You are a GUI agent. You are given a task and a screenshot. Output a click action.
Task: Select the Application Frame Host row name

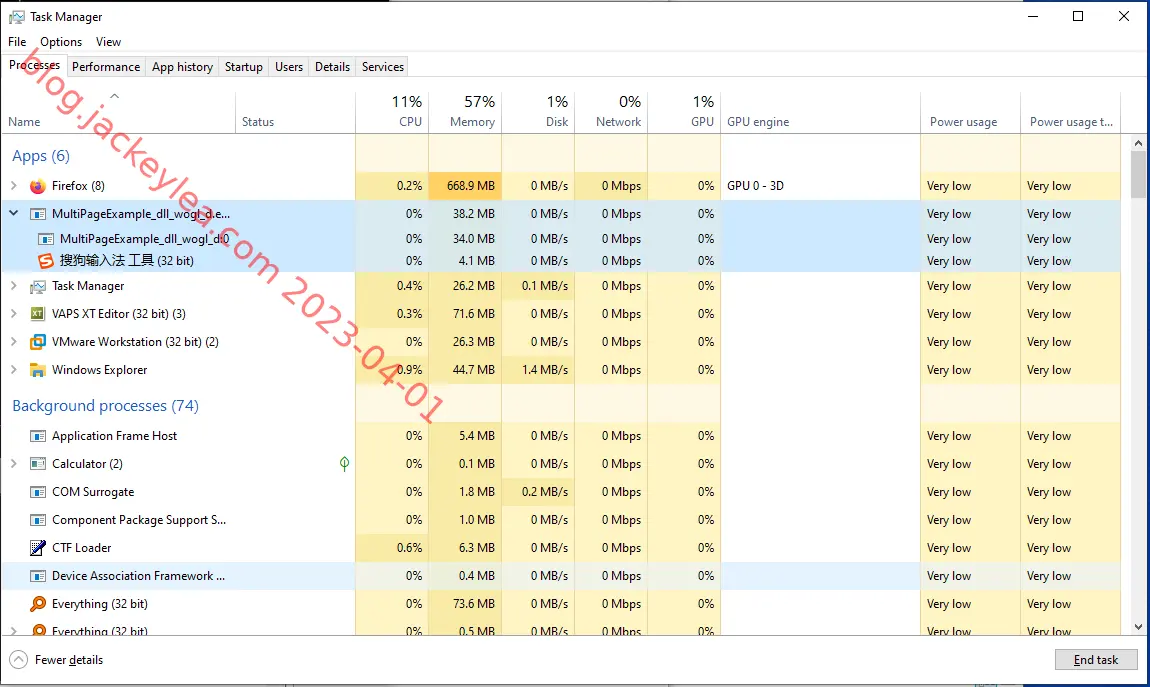[114, 436]
